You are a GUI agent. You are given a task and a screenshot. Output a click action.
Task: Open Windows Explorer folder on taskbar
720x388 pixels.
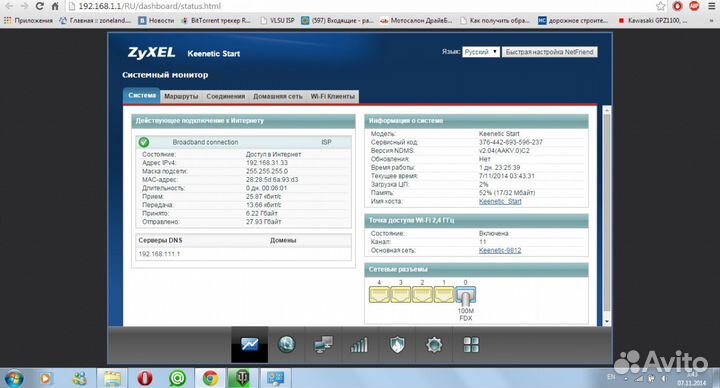112,378
